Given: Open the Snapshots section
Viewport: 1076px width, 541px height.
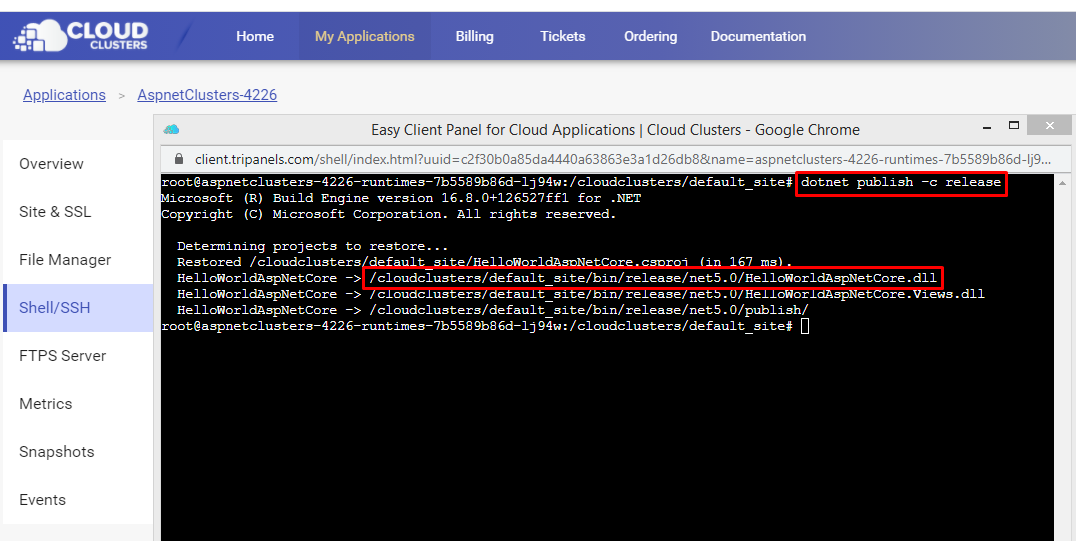Looking at the screenshot, I should [56, 452].
